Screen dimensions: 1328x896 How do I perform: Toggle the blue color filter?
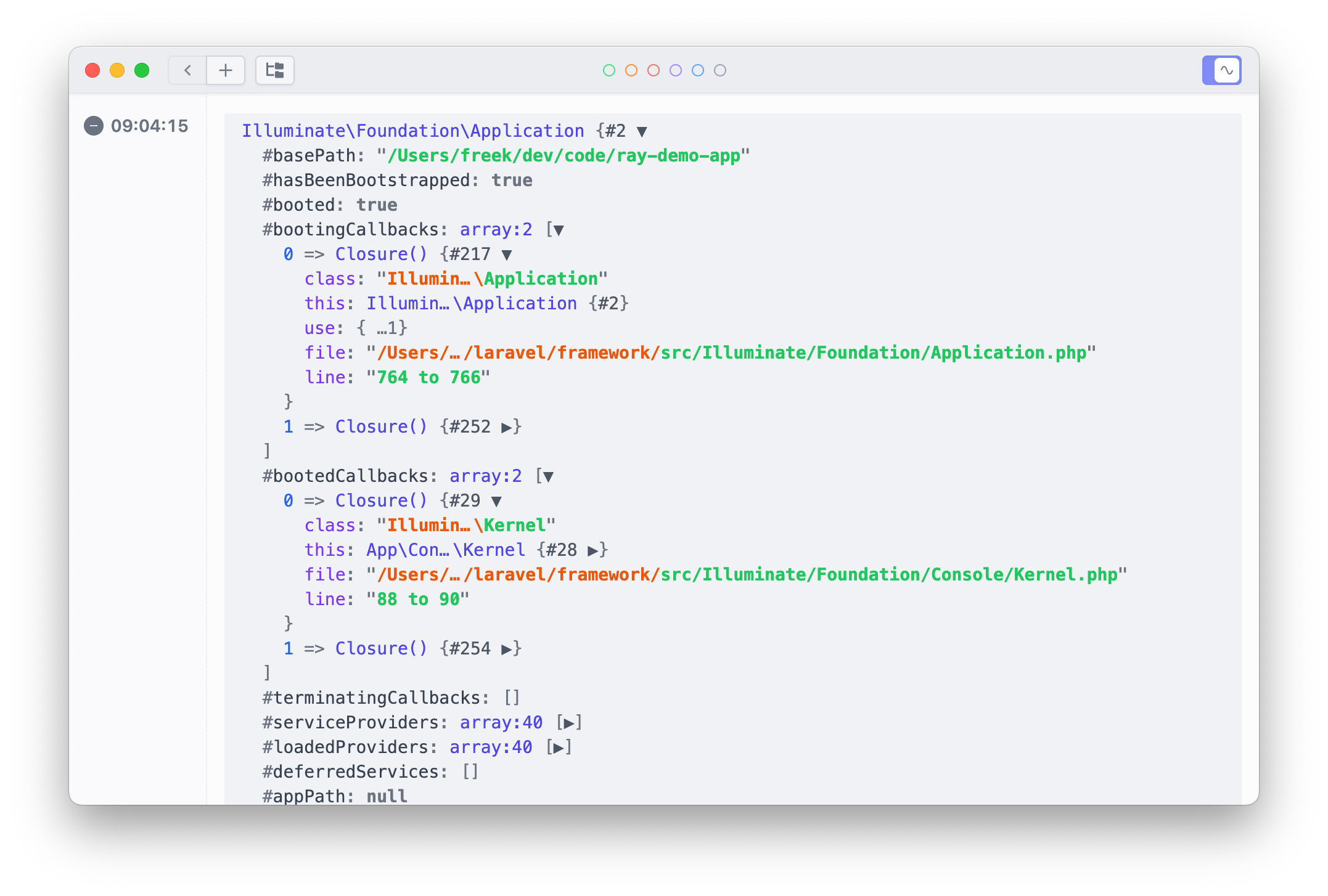click(697, 70)
